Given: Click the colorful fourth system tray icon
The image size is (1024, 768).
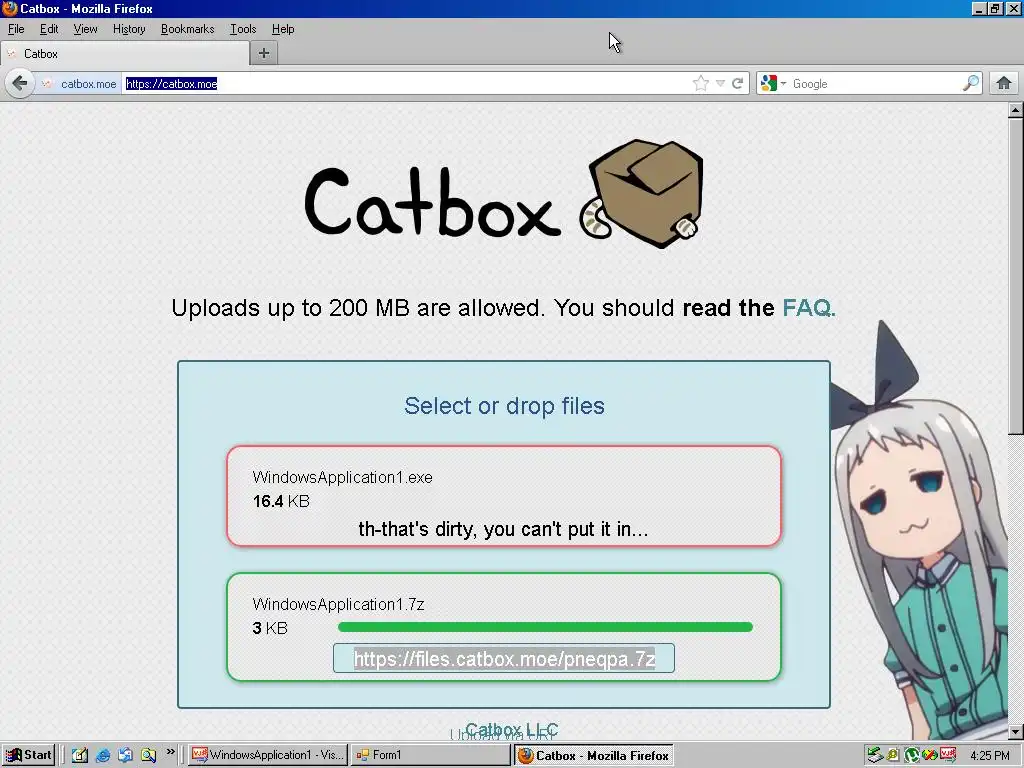Looking at the screenshot, I should (929, 755).
